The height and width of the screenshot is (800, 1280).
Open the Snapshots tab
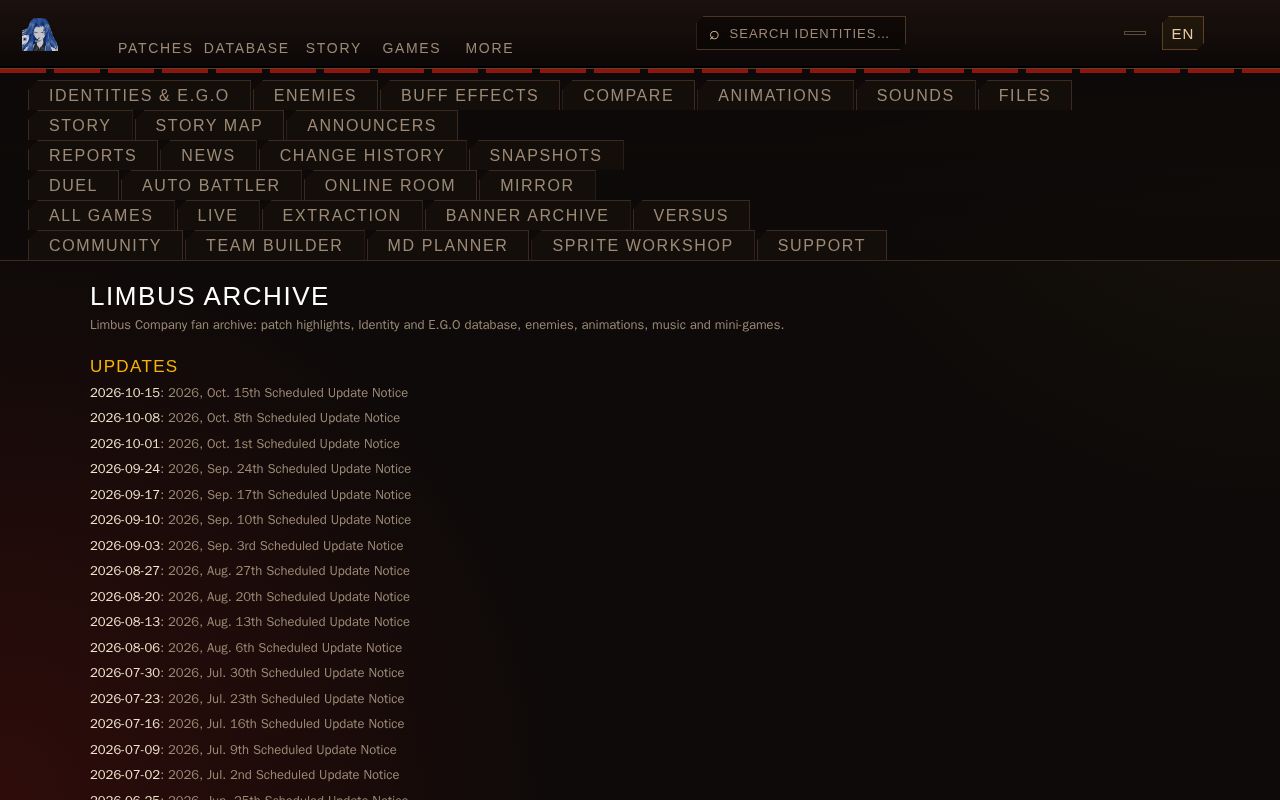545,155
